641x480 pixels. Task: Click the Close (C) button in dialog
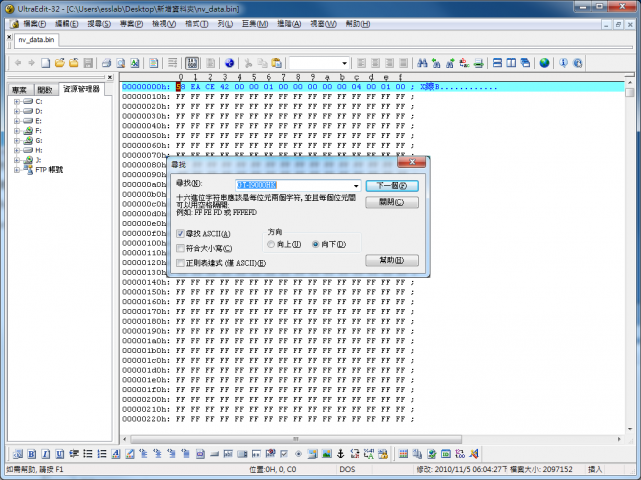[x=392, y=202]
